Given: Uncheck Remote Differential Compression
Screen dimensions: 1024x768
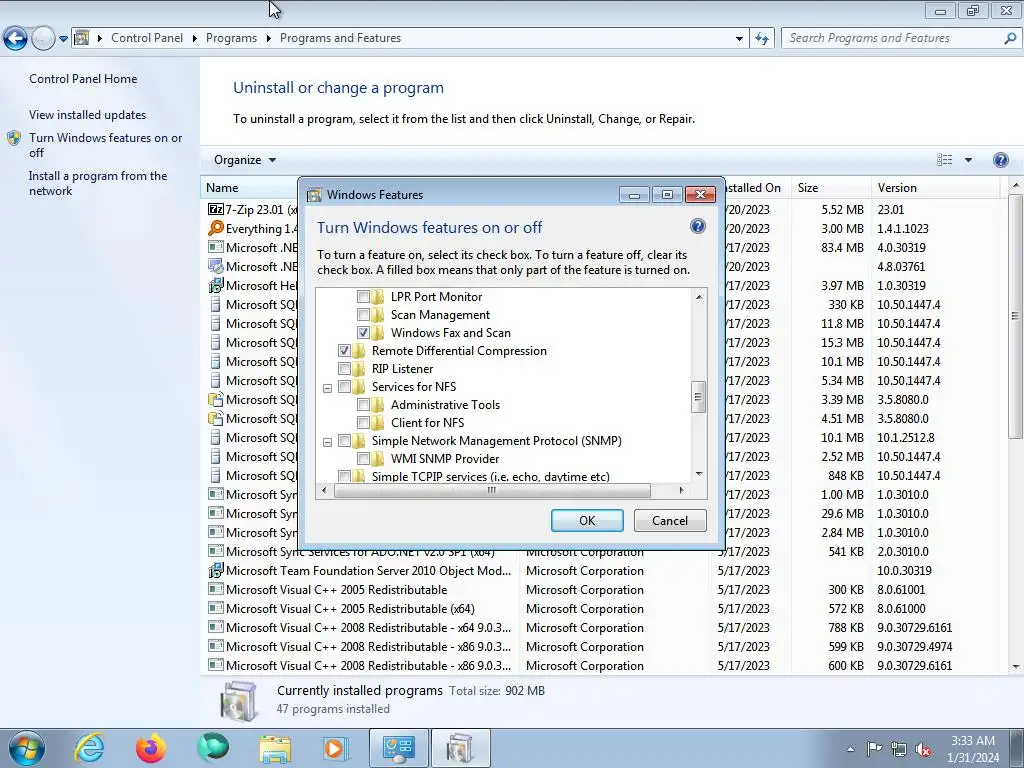Looking at the screenshot, I should pyautogui.click(x=344, y=351).
